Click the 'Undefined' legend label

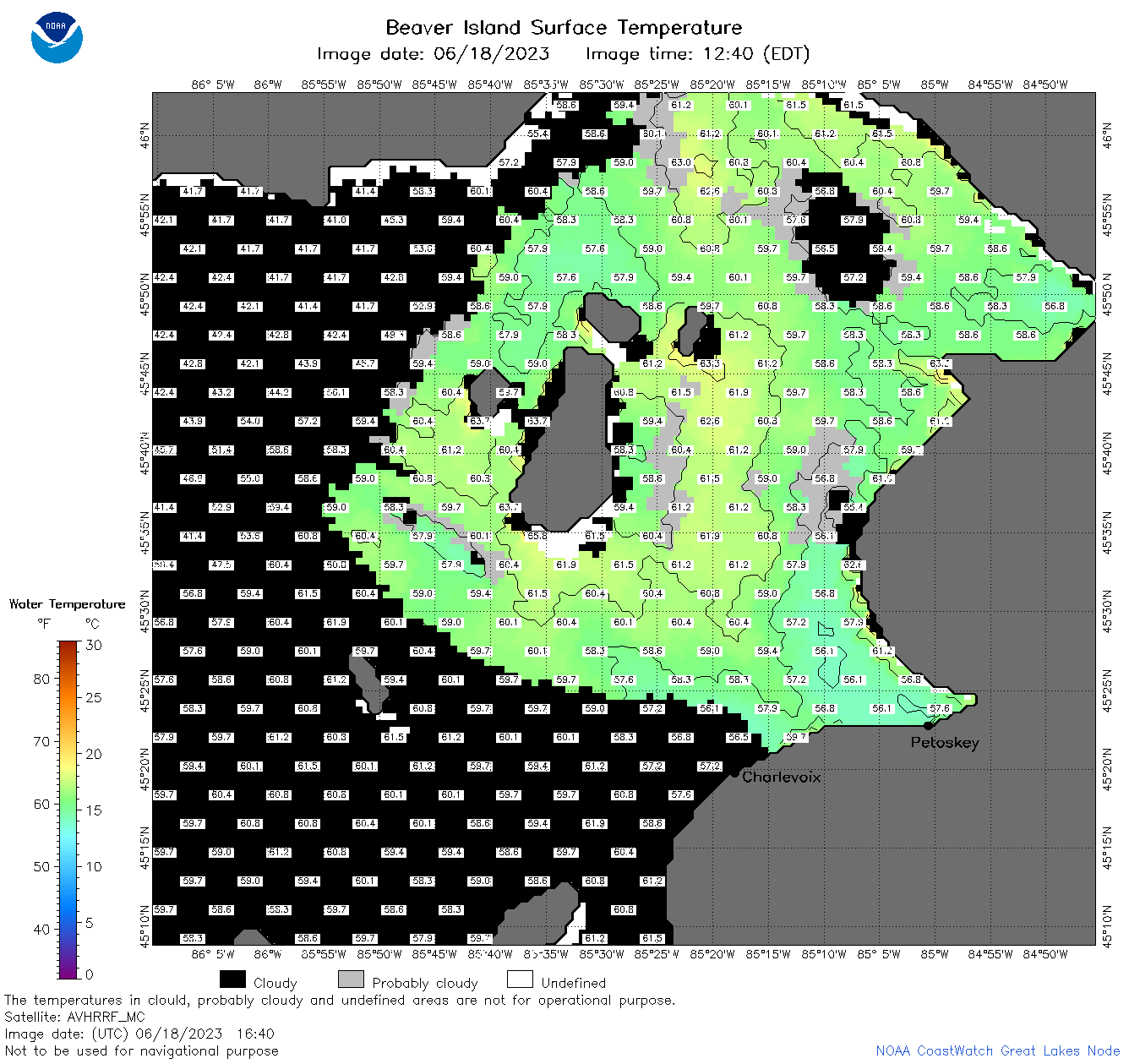click(574, 983)
